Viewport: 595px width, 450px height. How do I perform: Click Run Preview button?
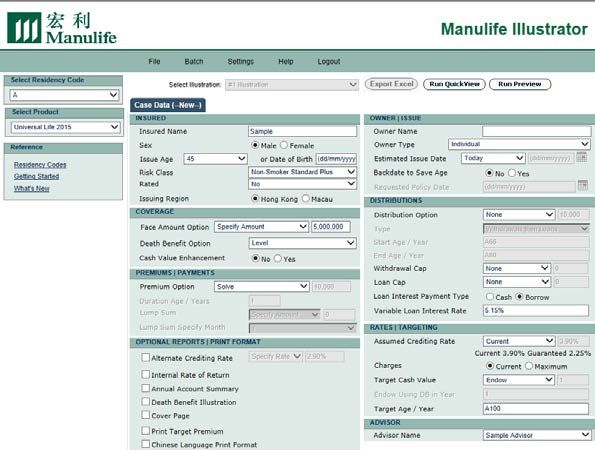(x=520, y=84)
